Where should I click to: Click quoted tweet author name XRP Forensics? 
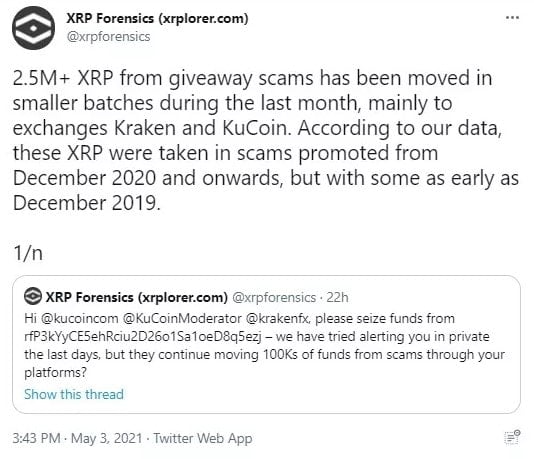(x=137, y=297)
